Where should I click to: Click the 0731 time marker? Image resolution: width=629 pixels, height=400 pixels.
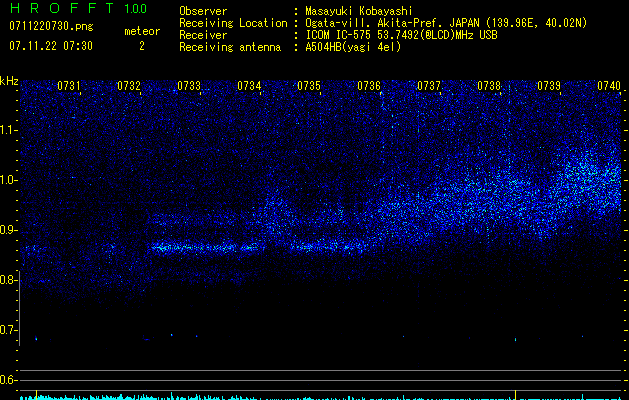click(69, 85)
